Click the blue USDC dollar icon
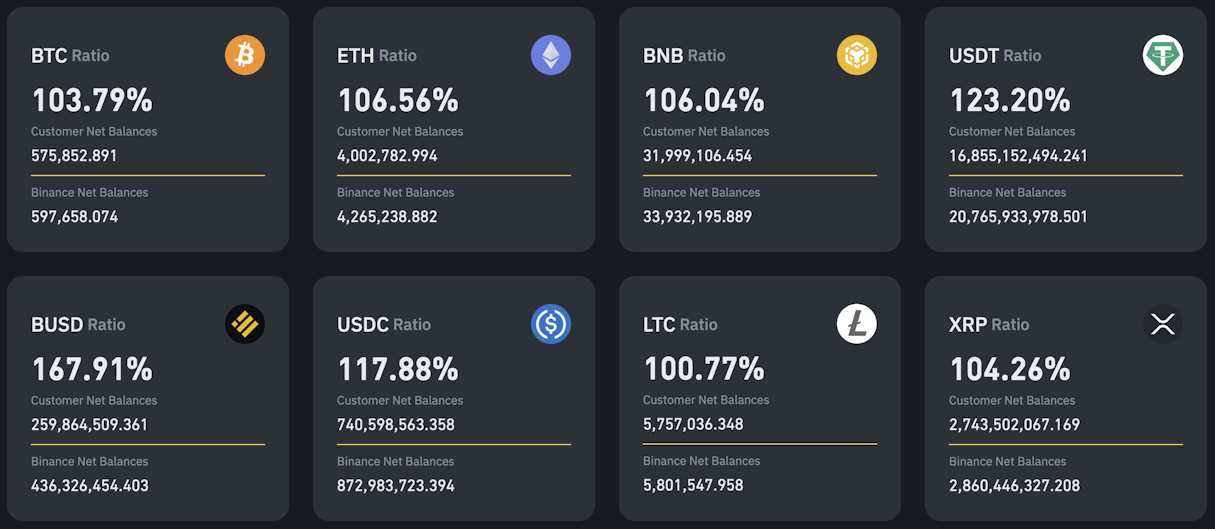Viewport: 1215px width, 529px height. pos(551,324)
